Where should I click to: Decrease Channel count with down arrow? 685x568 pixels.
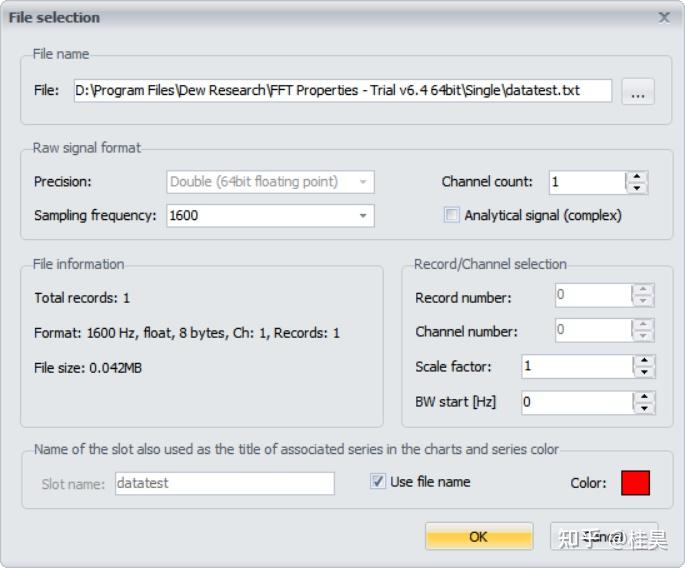pyautogui.click(x=637, y=188)
